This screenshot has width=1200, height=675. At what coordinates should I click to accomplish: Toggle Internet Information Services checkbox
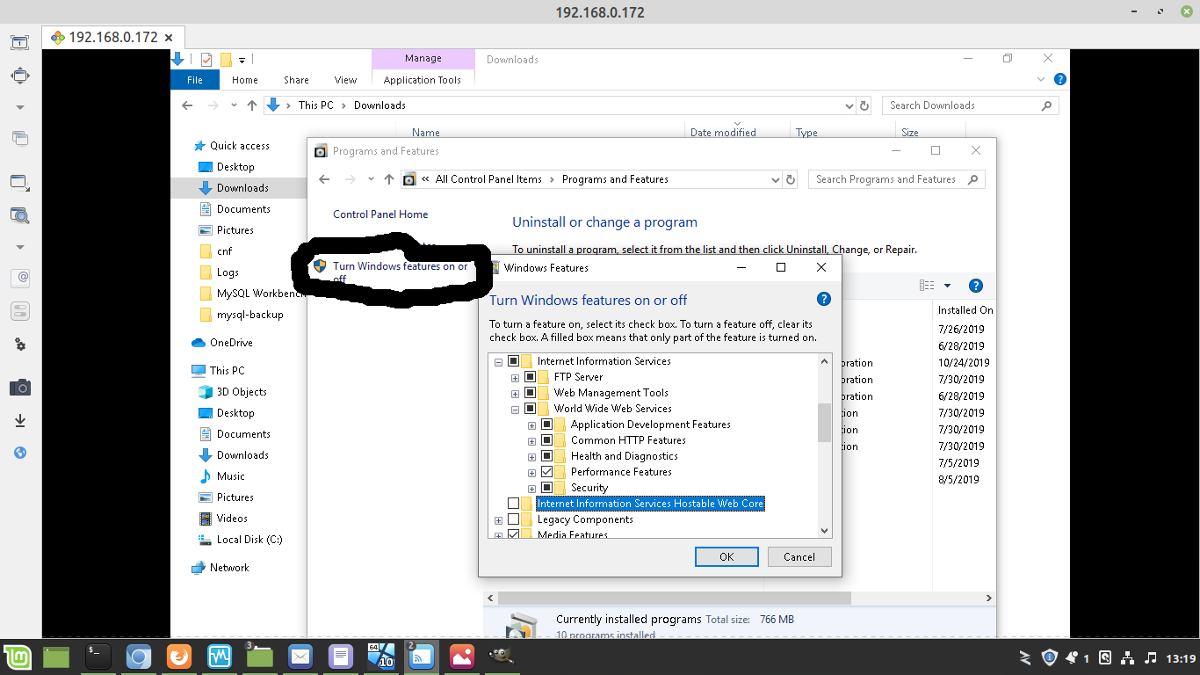[514, 361]
